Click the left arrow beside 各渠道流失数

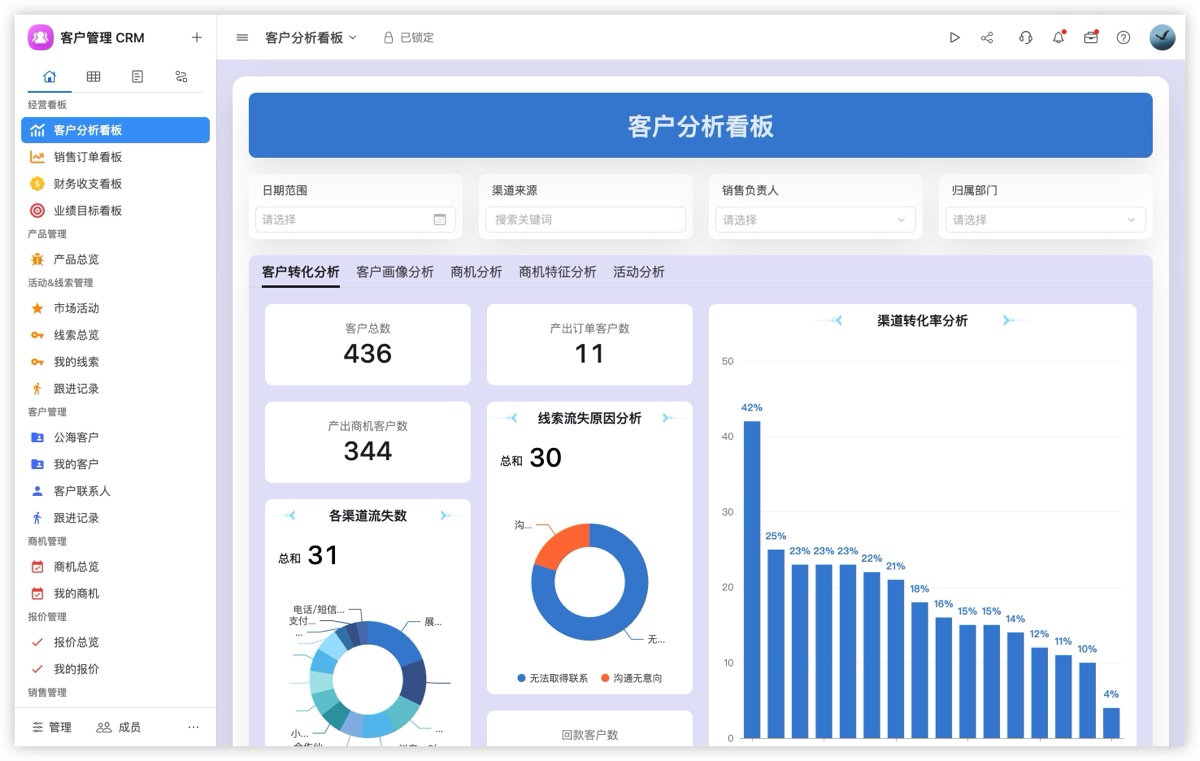[x=284, y=515]
